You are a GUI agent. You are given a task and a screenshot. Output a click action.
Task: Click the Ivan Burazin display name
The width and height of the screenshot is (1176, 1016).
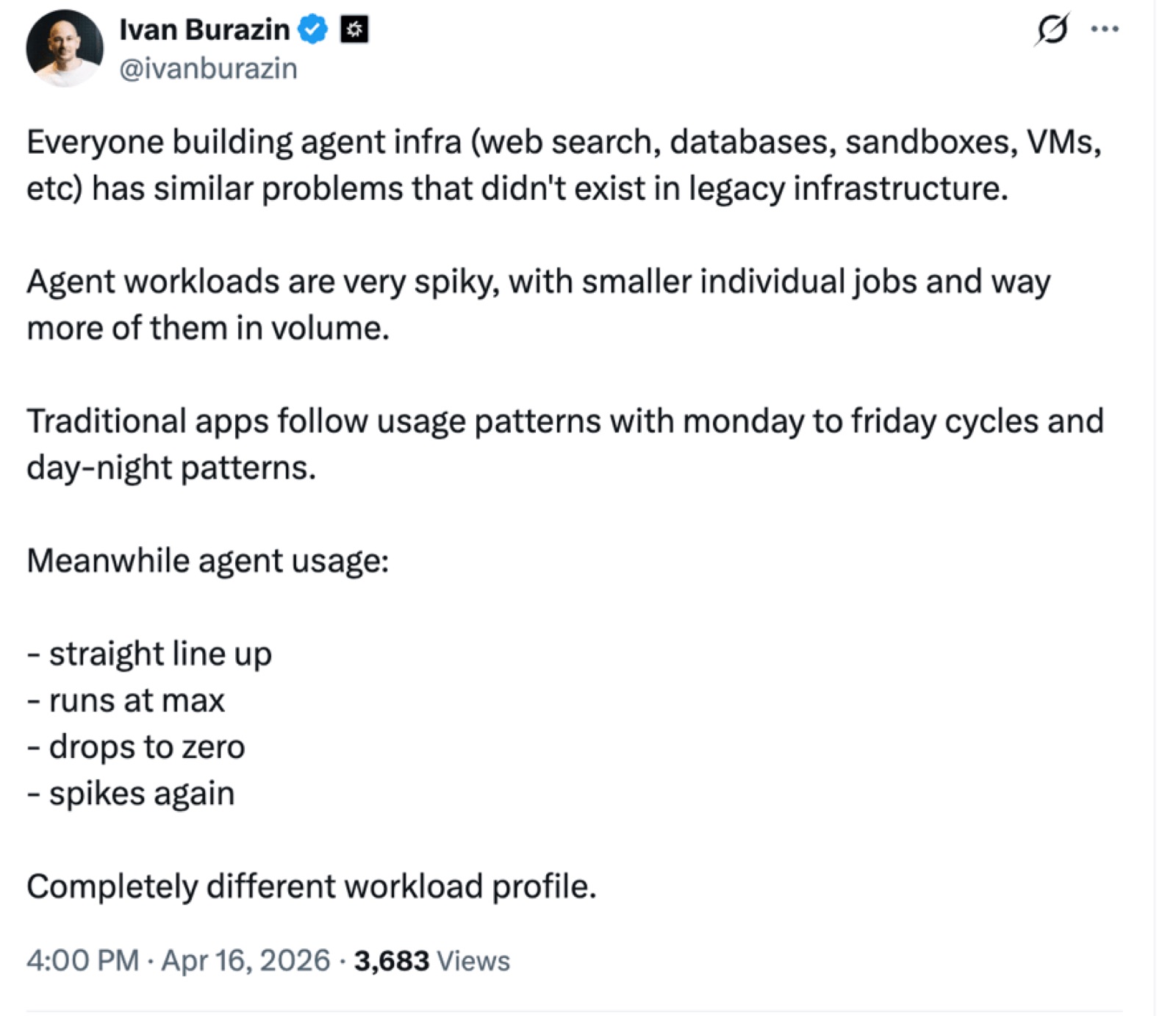[204, 29]
